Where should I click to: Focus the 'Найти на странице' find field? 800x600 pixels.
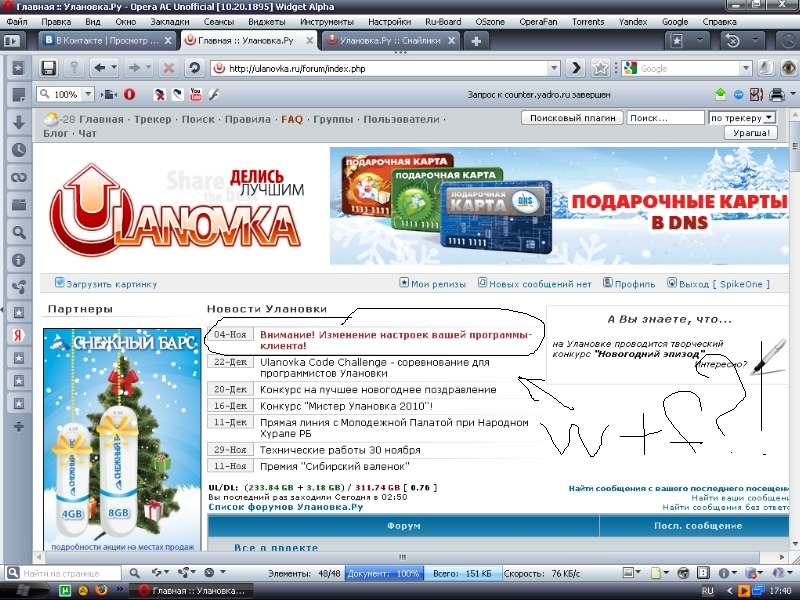pos(70,573)
